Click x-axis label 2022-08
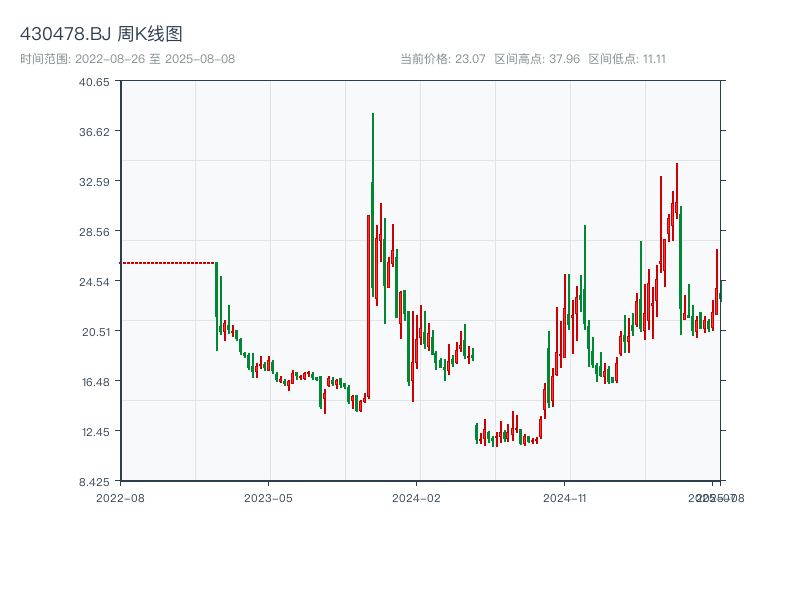 point(120,498)
